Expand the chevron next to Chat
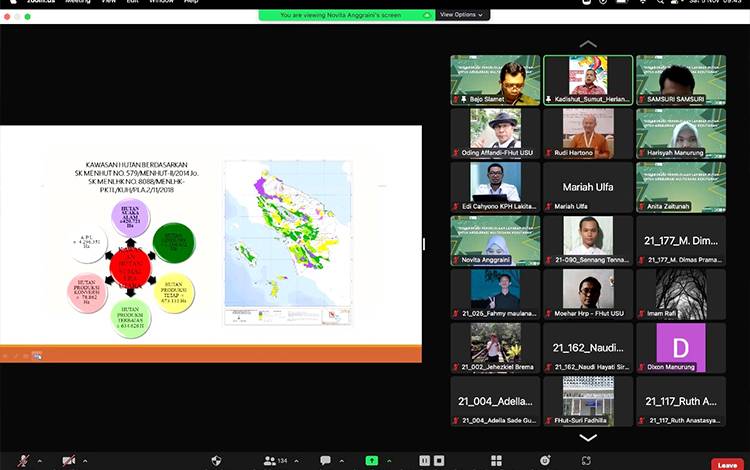Screen dimensions: 750x470 tap(342, 461)
